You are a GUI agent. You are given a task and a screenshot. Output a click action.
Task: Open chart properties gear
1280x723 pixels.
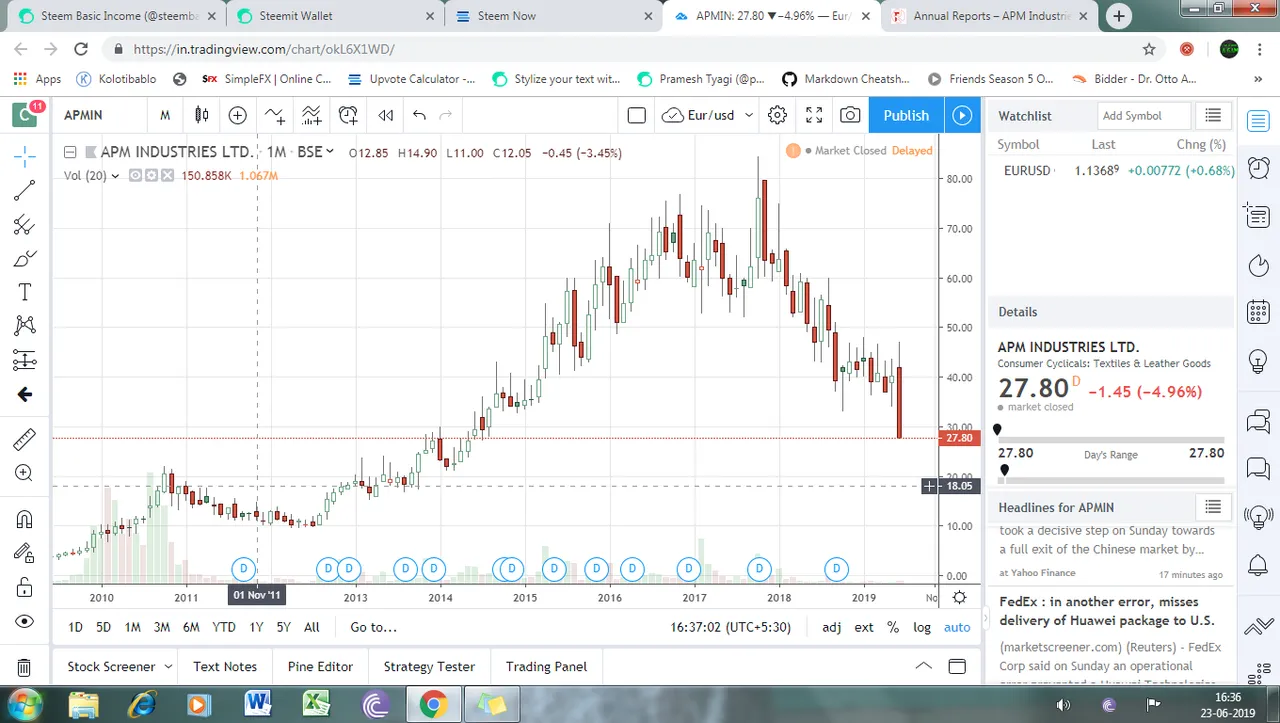(x=777, y=115)
